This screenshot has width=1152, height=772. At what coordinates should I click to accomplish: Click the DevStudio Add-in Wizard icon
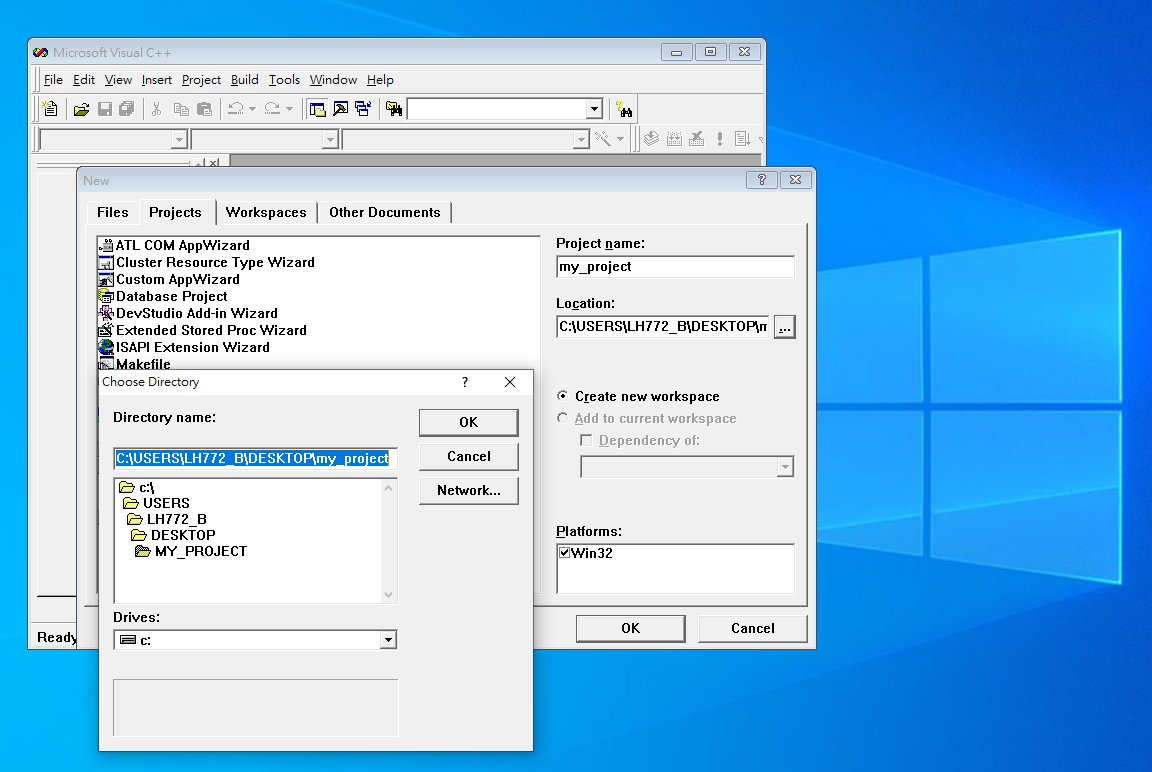point(107,313)
